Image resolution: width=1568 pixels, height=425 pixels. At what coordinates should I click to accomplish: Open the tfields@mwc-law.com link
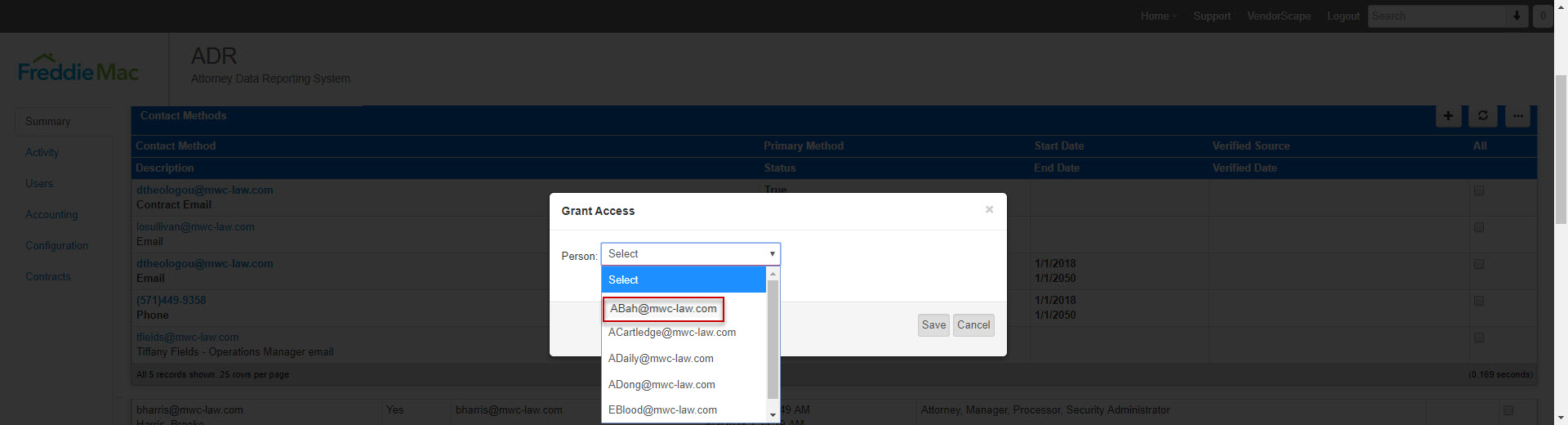tap(188, 337)
